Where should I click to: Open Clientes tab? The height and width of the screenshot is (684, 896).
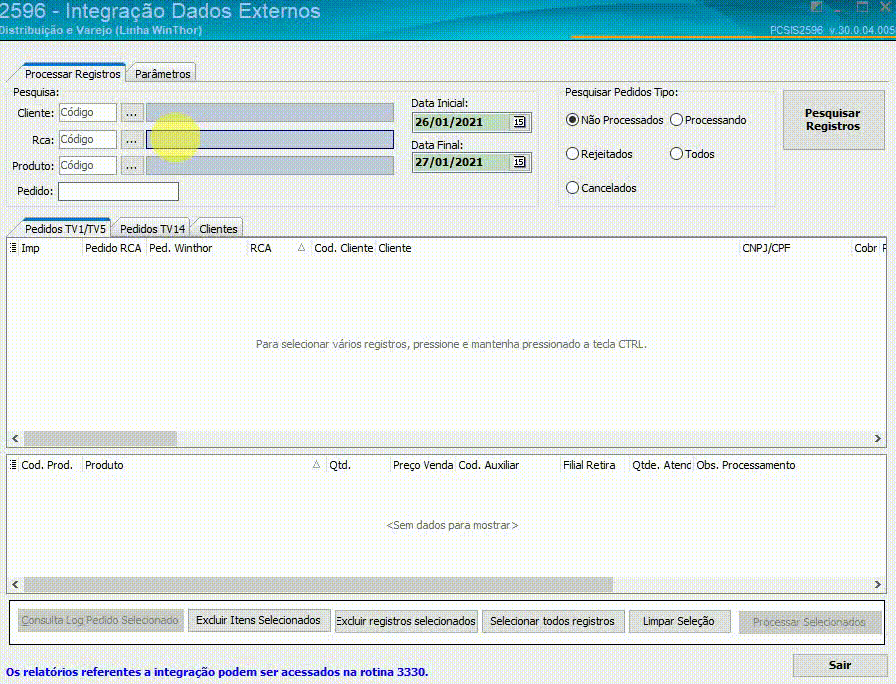(218, 229)
